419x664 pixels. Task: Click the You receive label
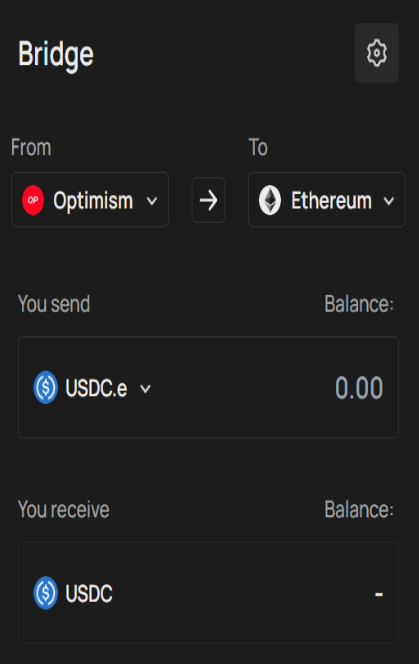coord(64,509)
